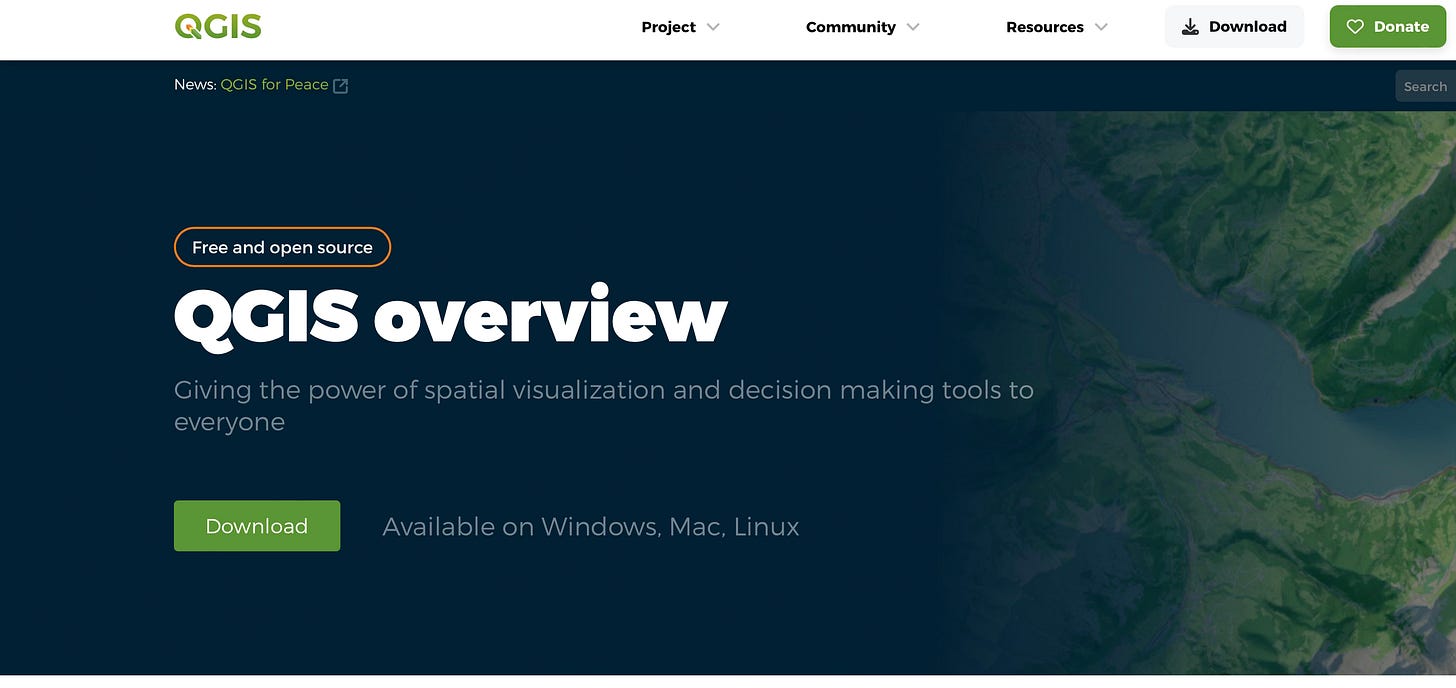
Task: Click external link icon beside QGIS for Peace
Action: point(341,86)
